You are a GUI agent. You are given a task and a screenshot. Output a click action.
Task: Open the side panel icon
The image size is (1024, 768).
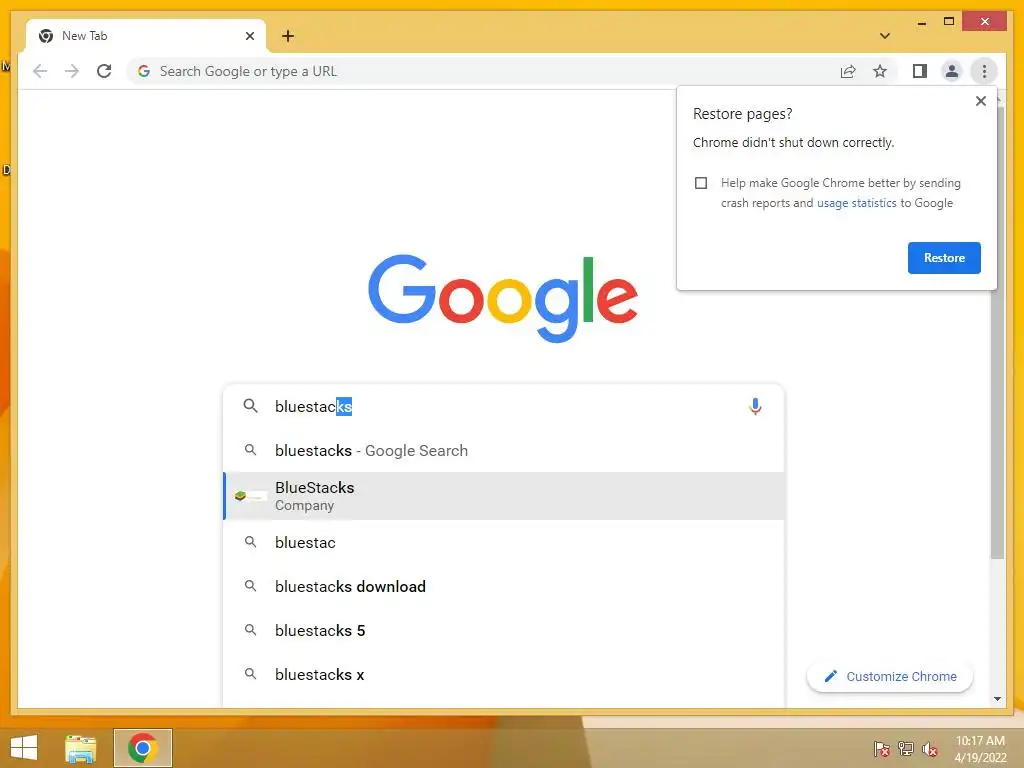point(920,71)
